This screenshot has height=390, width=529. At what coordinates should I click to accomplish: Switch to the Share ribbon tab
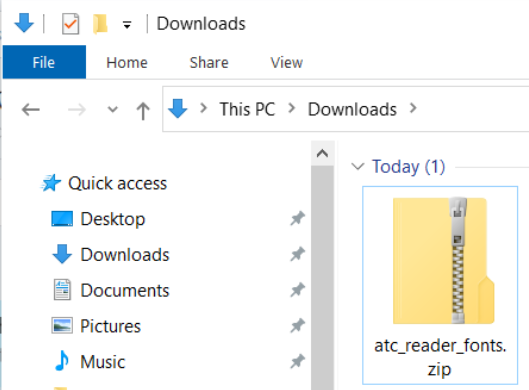coord(209,63)
